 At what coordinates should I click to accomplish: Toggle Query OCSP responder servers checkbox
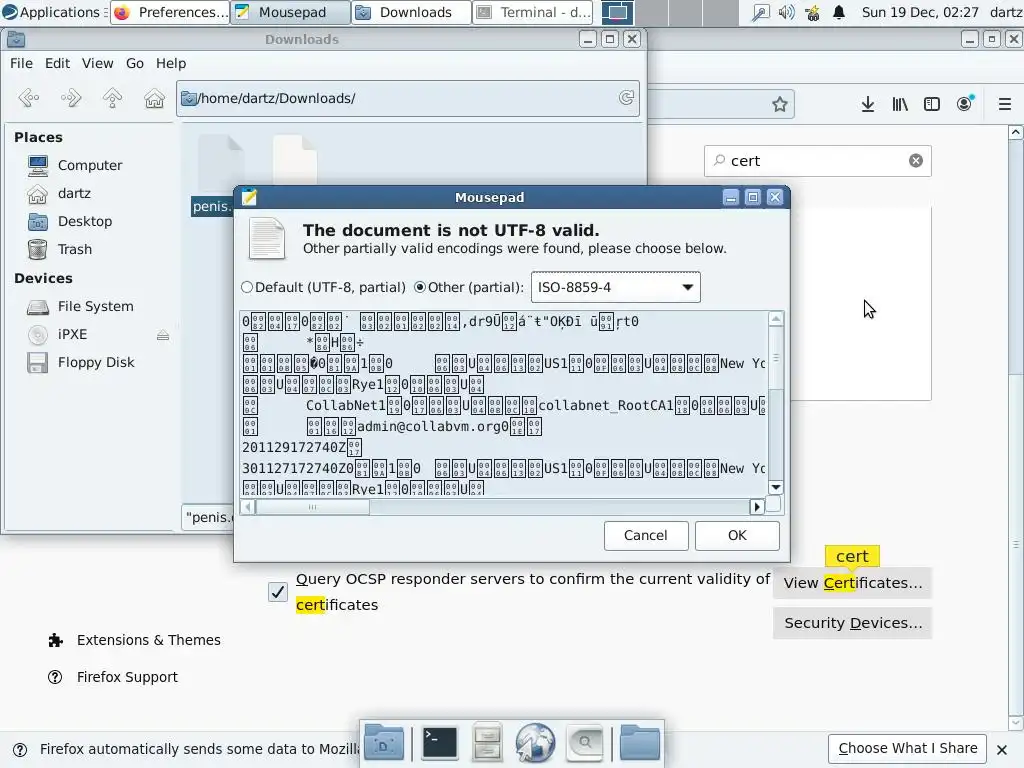tap(278, 592)
